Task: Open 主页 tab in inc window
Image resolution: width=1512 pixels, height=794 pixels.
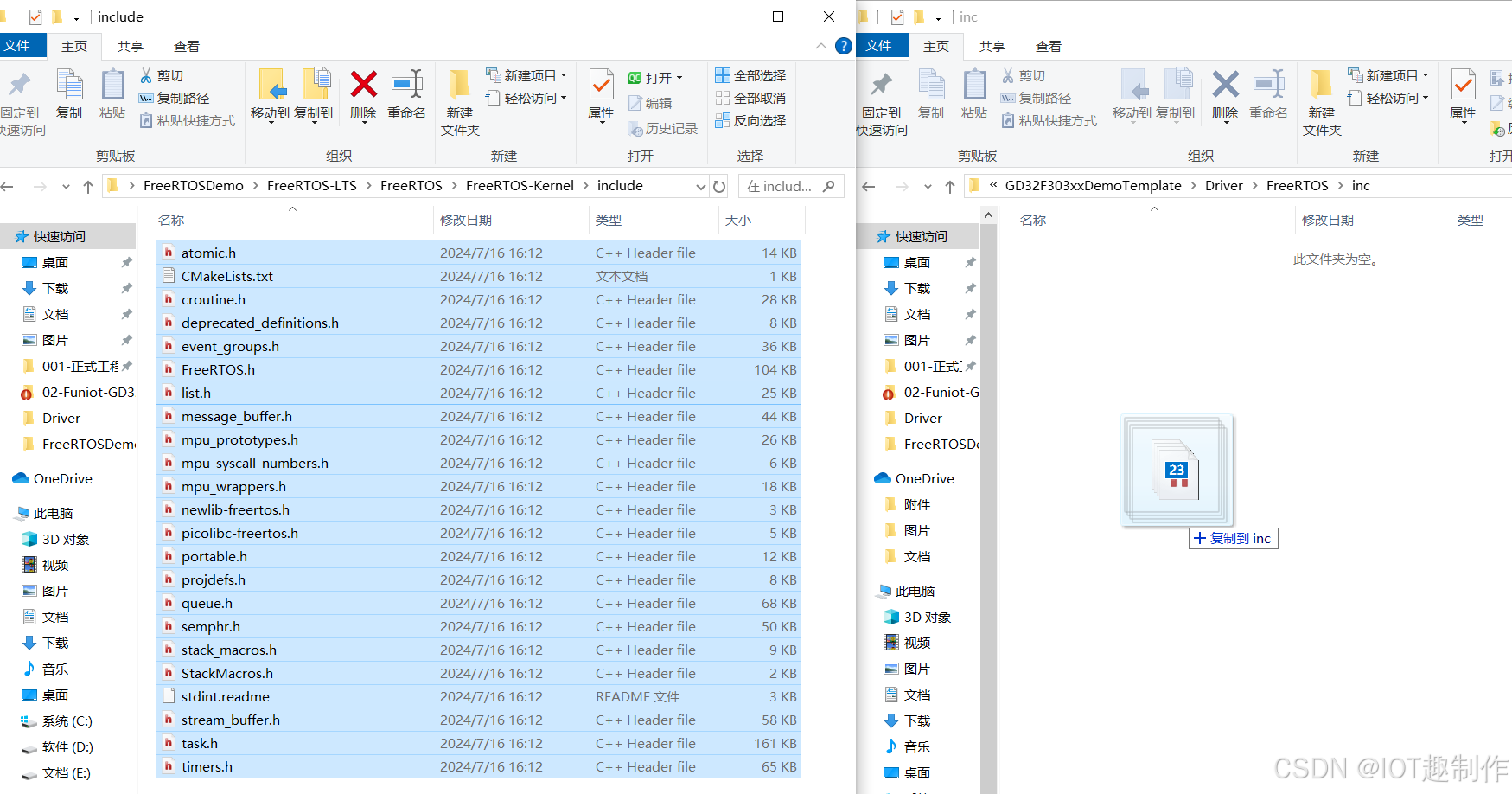Action: coord(936,46)
